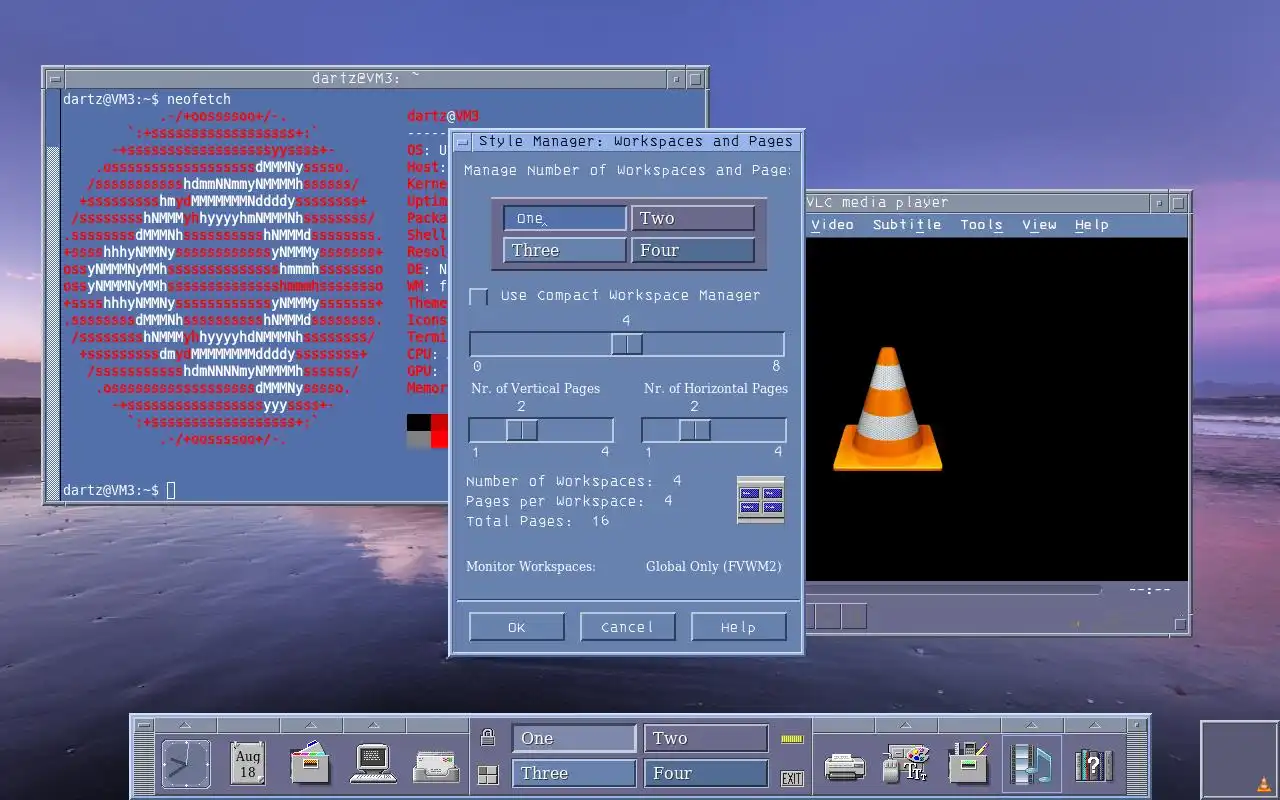Viewport: 1280px width, 800px height.
Task: Open the VLC Tools menu
Action: 981,225
